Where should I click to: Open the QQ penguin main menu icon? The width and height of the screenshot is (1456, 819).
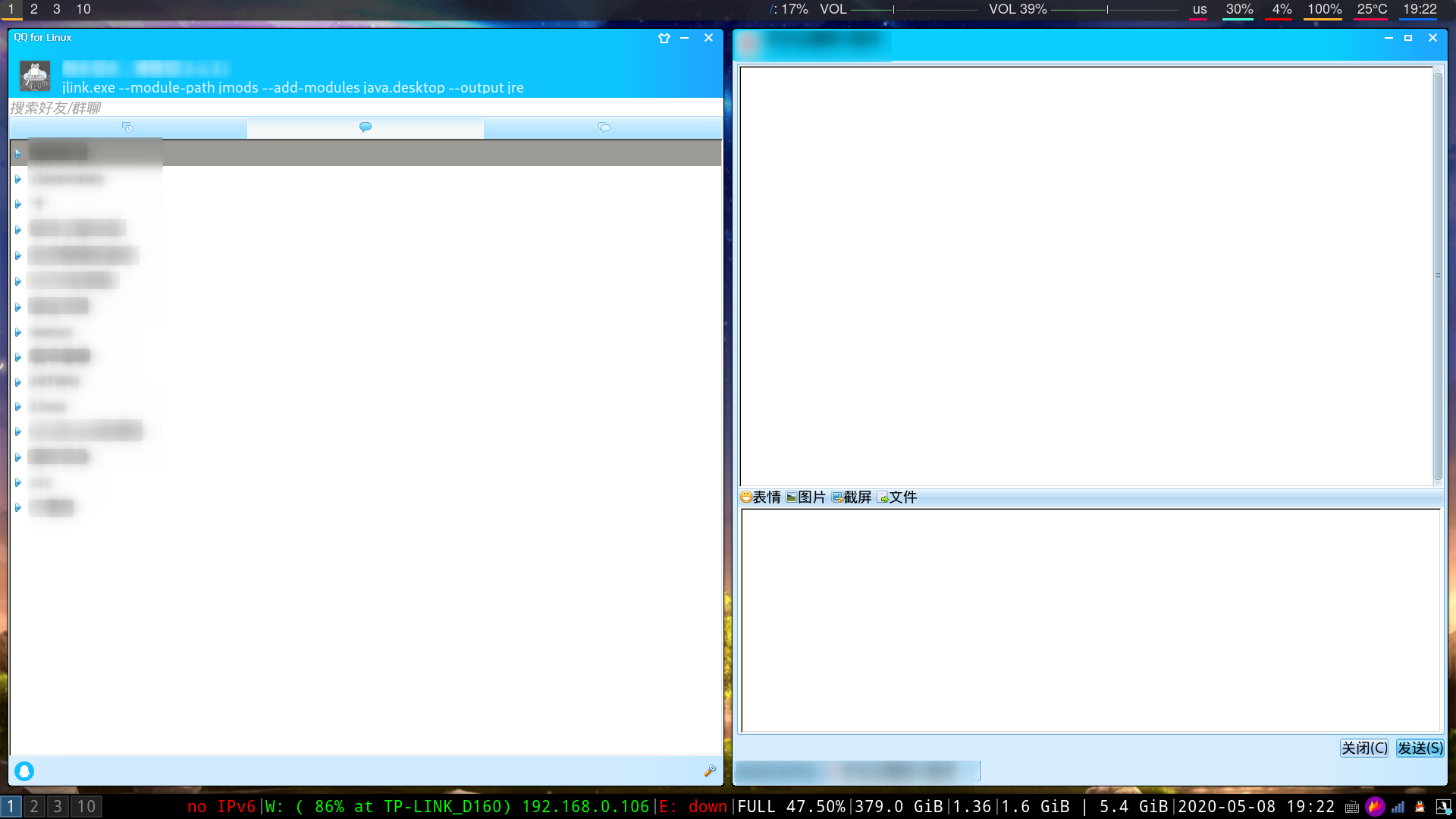tap(24, 770)
